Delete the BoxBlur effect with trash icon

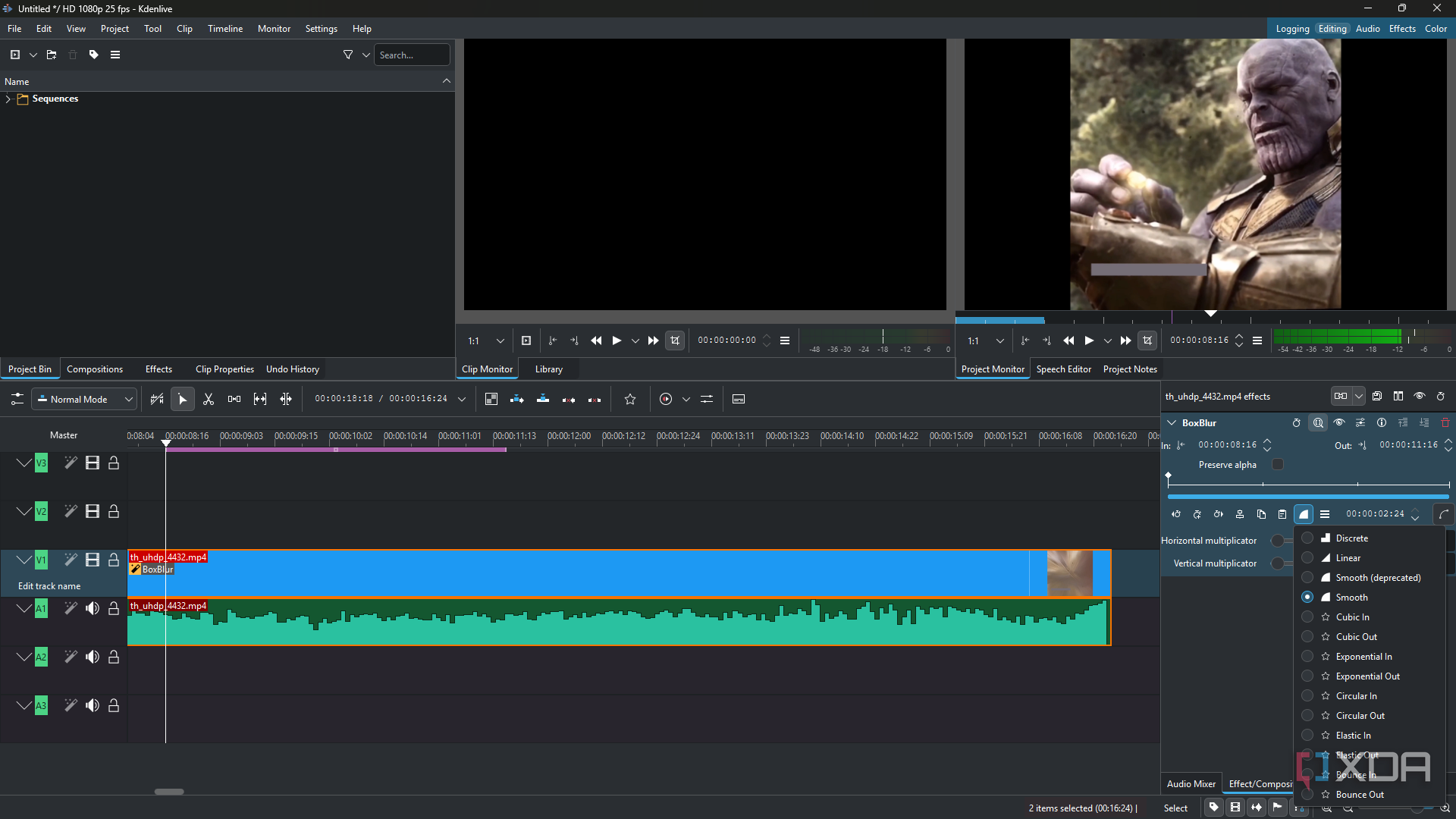[x=1445, y=423]
